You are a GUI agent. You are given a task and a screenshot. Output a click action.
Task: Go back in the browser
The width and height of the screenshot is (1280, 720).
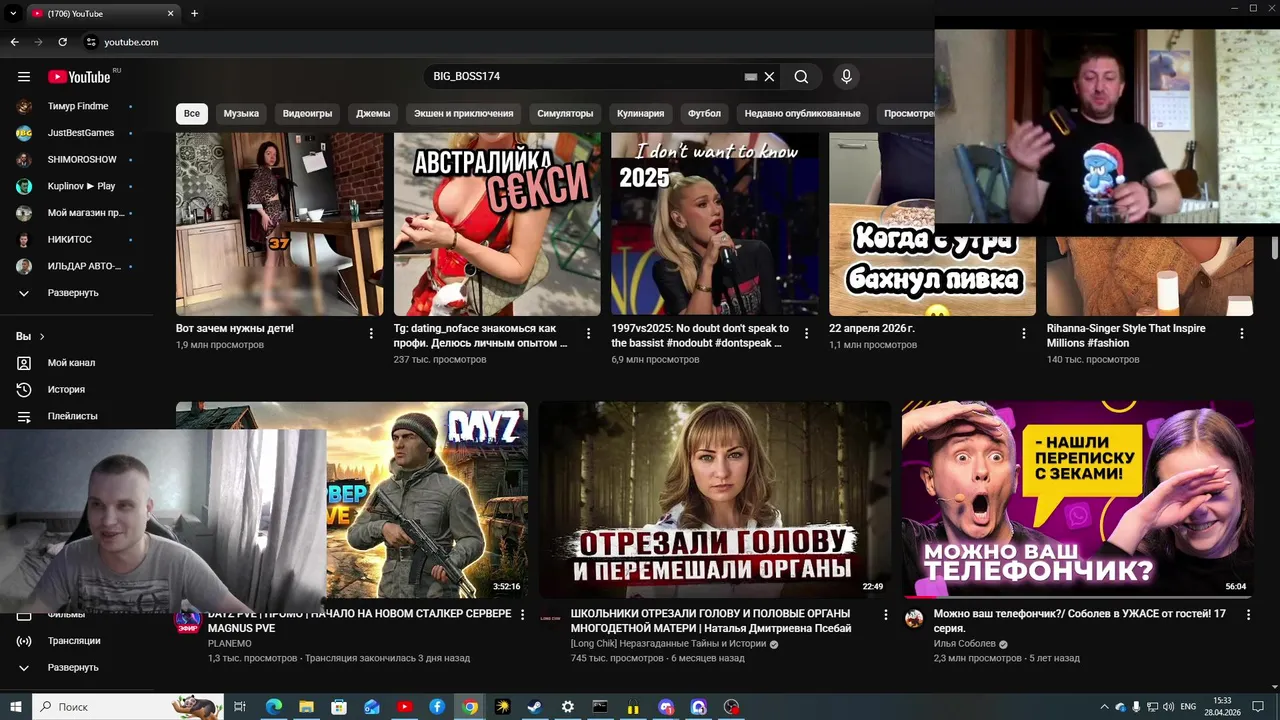tap(14, 42)
